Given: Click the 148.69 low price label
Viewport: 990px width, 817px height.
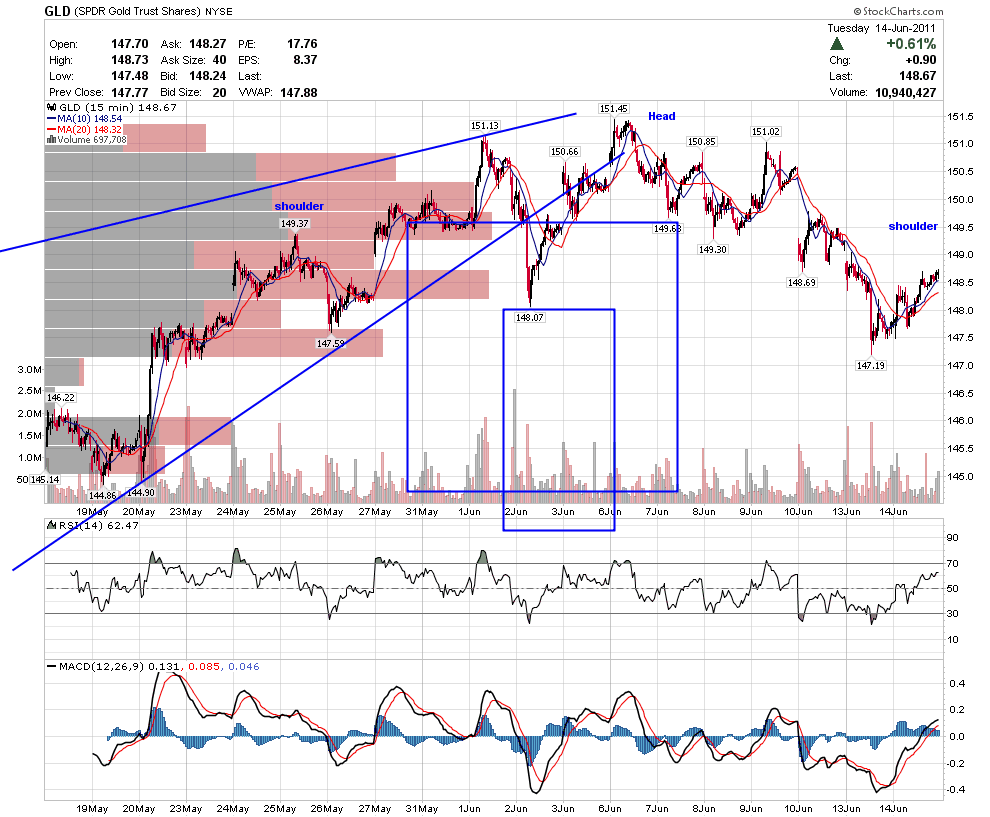Looking at the screenshot, I should [802, 283].
